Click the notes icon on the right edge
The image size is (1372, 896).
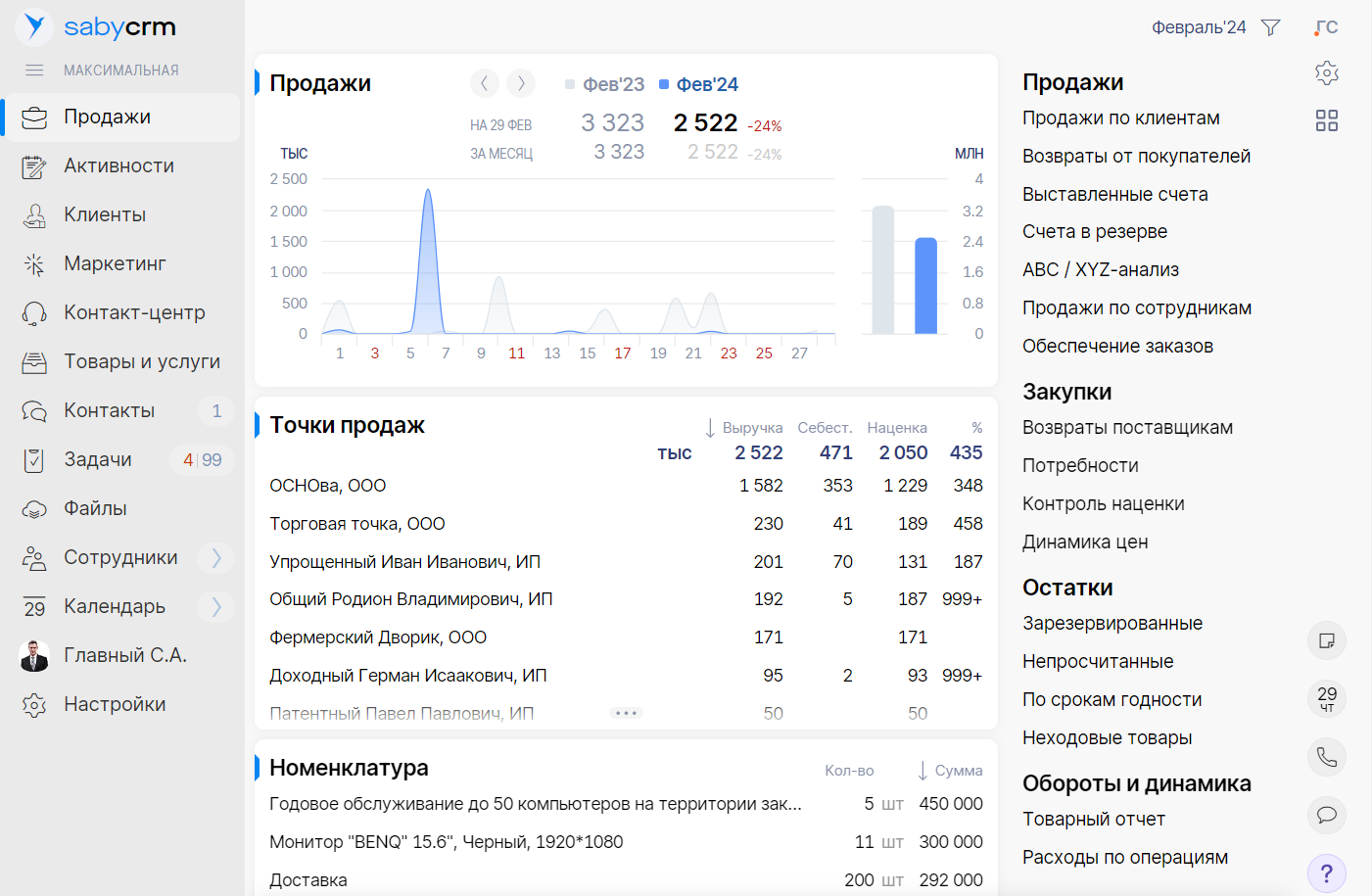pos(1326,640)
